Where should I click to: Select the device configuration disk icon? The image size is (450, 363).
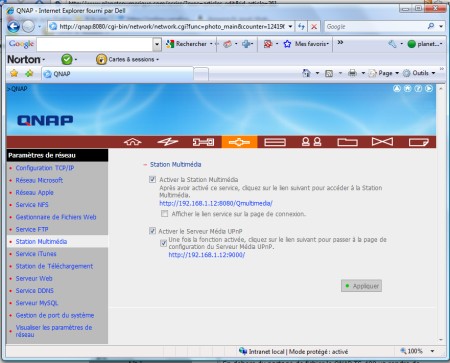(275, 142)
